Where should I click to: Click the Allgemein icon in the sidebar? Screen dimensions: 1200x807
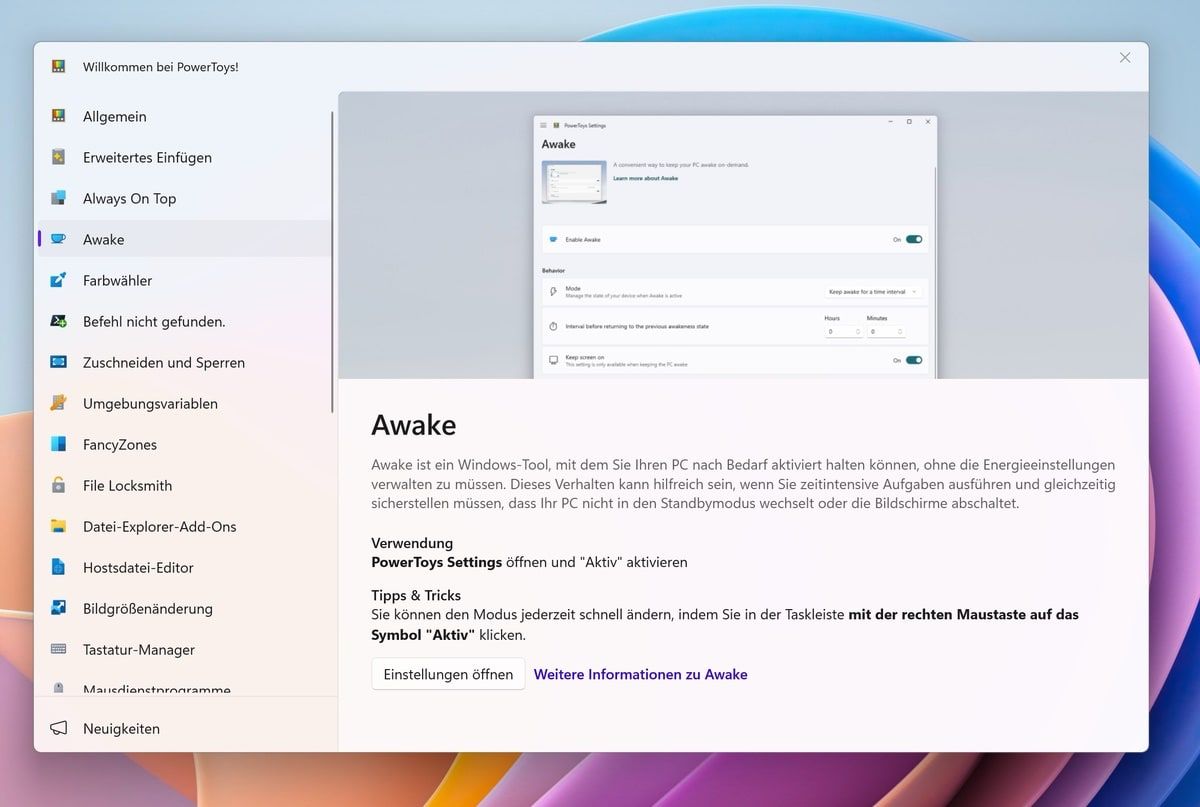(59, 116)
